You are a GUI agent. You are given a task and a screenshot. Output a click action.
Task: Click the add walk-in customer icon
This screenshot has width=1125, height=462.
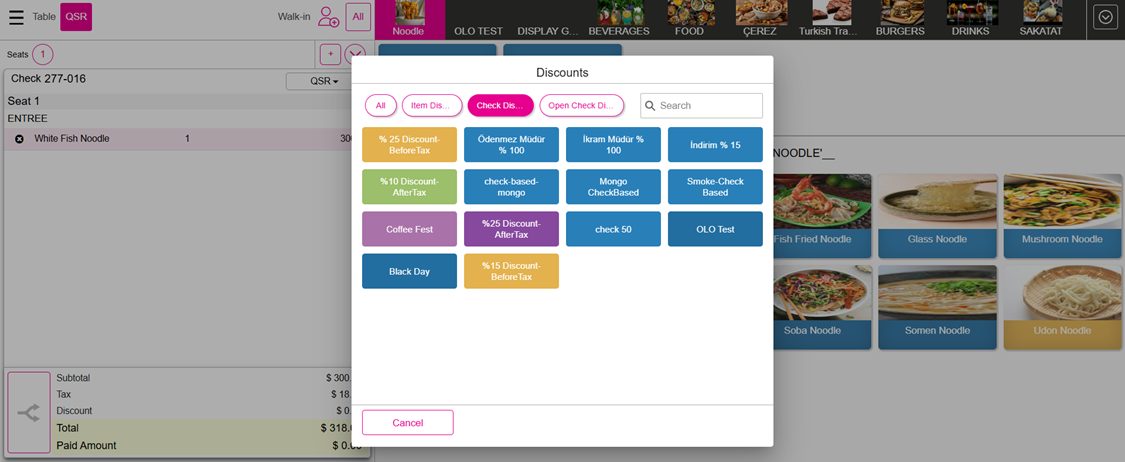pyautogui.click(x=328, y=17)
